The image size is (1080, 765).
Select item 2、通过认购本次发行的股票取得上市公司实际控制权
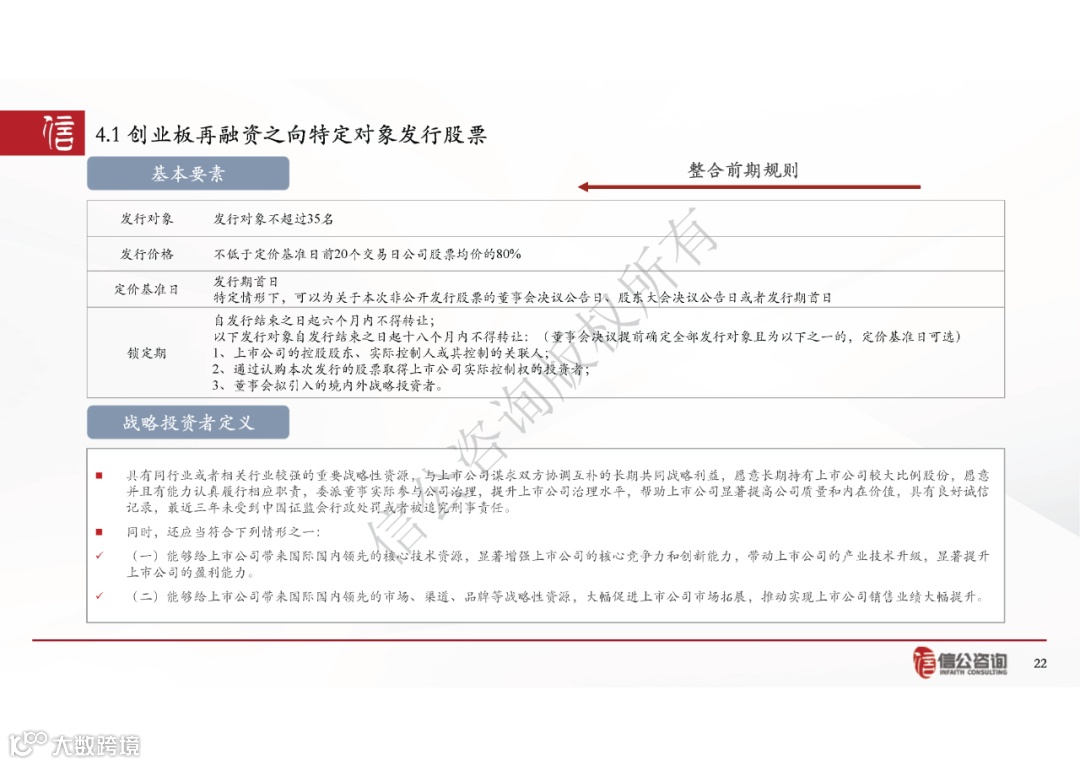pyautogui.click(x=401, y=369)
